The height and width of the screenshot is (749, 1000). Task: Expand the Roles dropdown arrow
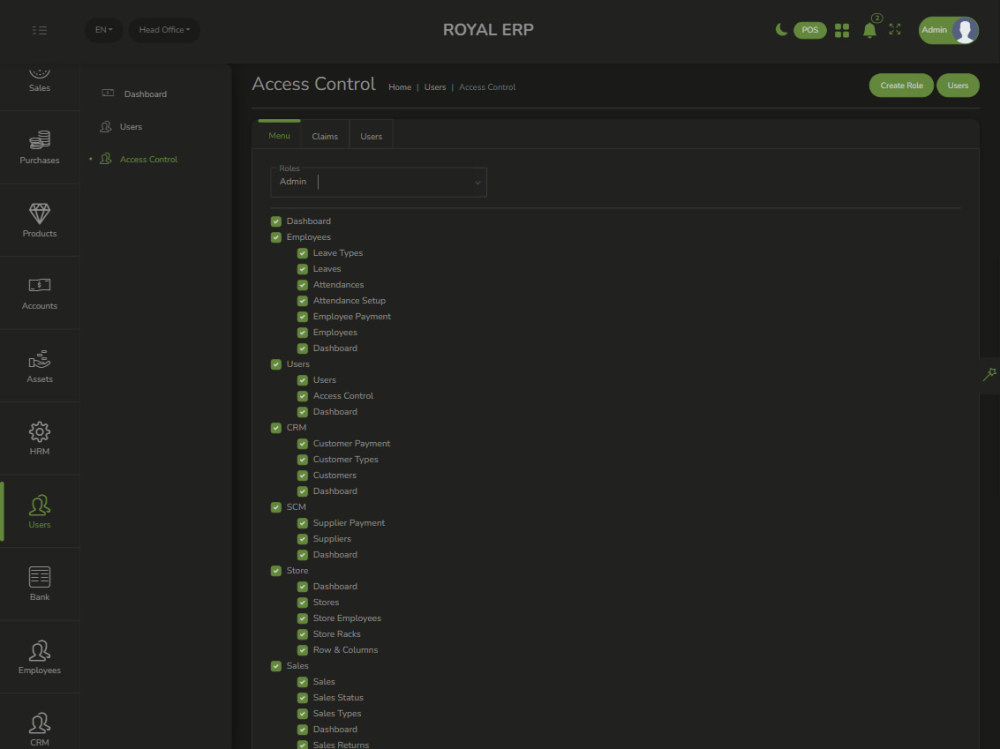click(x=477, y=183)
